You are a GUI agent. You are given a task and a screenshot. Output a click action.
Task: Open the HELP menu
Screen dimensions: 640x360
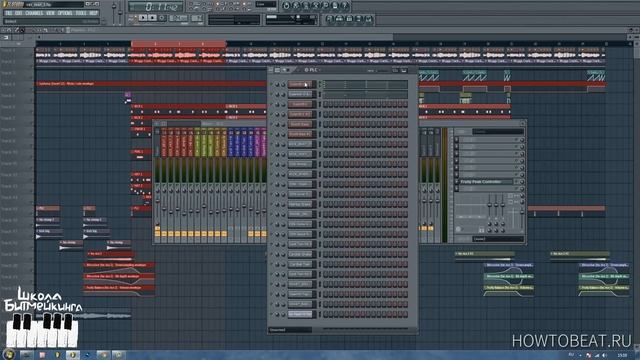click(93, 13)
